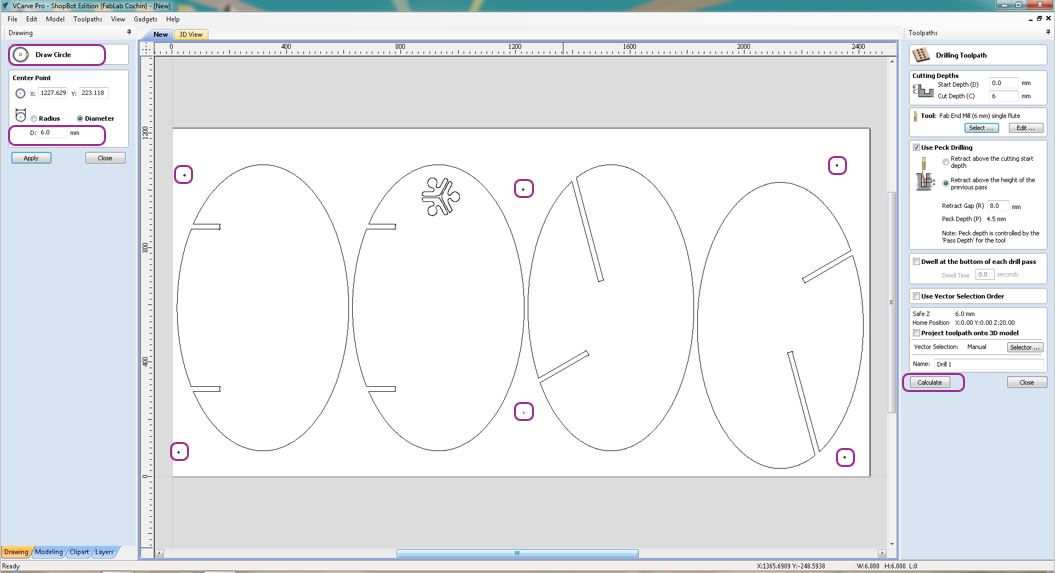Click the Dwell Time seconds field
Screen dimensions: 1055x573
pyautogui.click(x=984, y=274)
